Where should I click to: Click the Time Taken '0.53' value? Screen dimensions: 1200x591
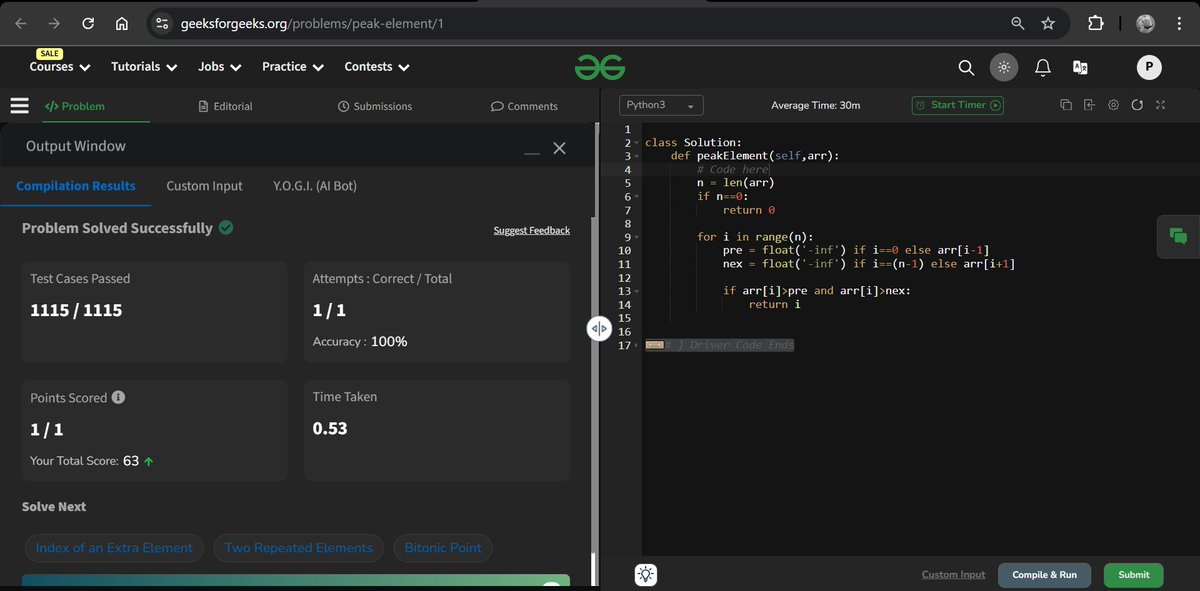[x=330, y=429]
